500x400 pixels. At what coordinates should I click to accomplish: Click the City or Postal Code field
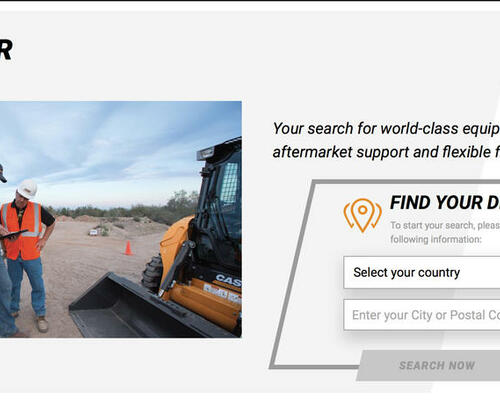pos(422,315)
